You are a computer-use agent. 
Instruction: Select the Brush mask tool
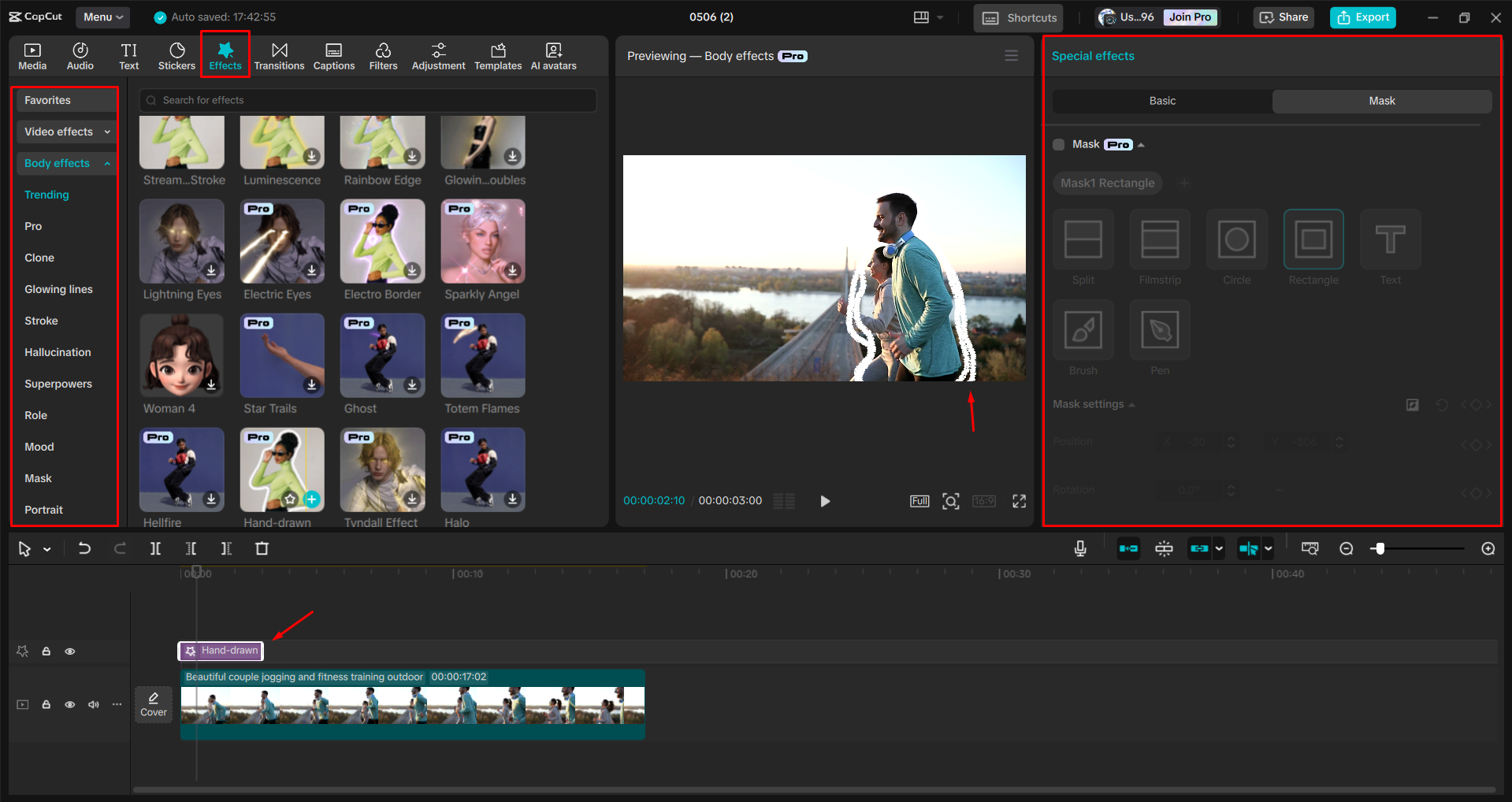(x=1083, y=330)
